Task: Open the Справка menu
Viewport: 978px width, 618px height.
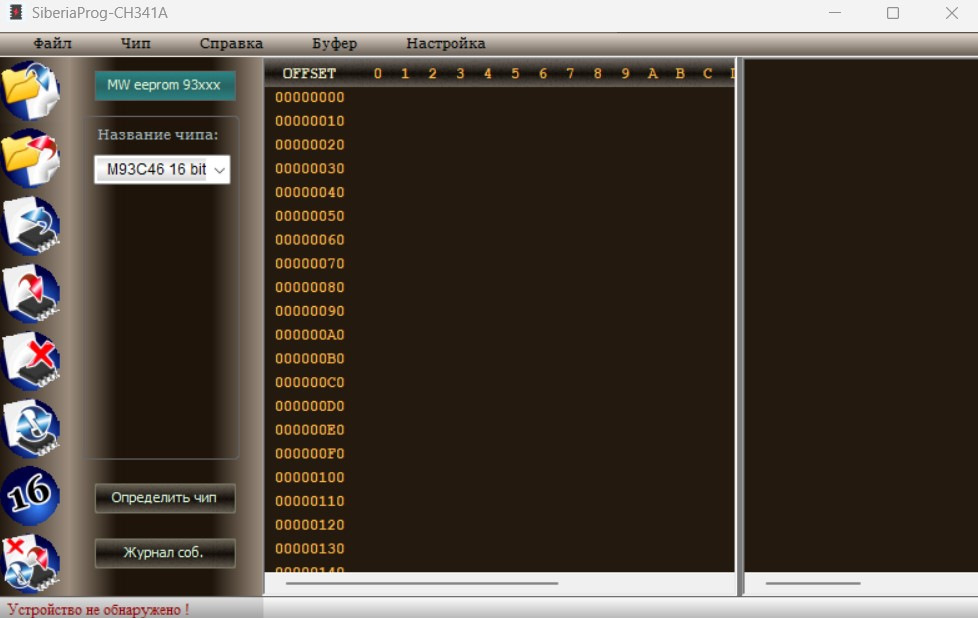Action: click(231, 43)
